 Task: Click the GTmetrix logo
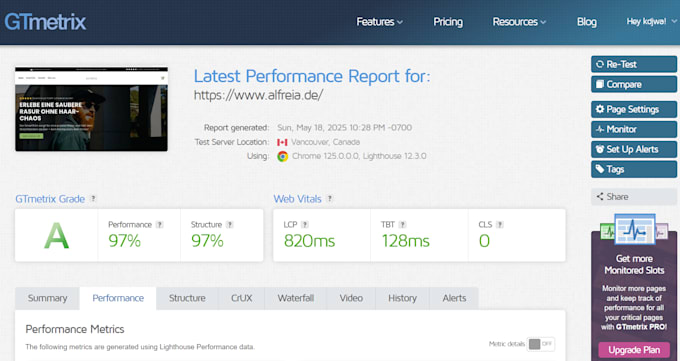click(45, 22)
